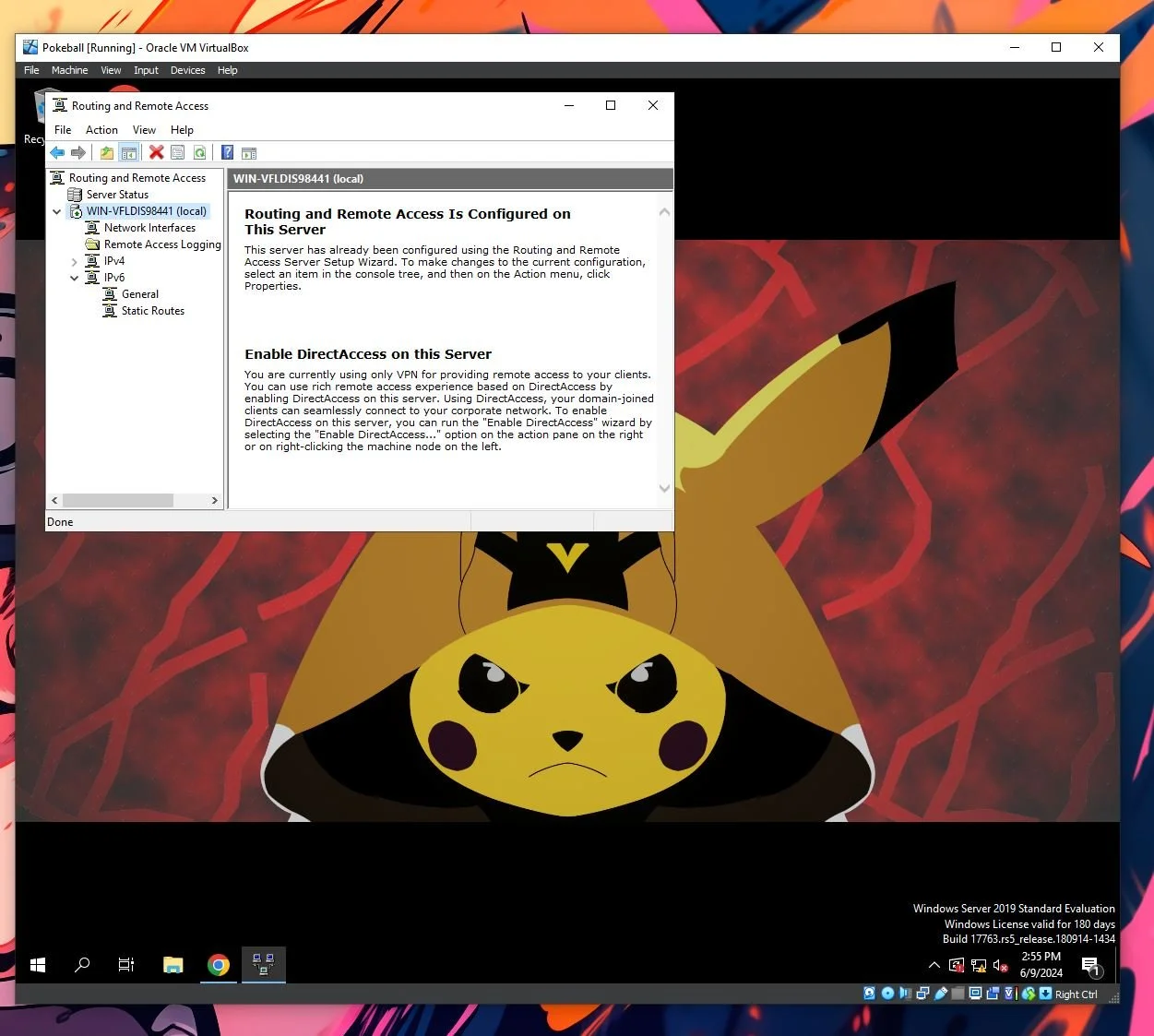Select the IPv4 tree item
Screen dimensions: 1154x1036
click(114, 261)
